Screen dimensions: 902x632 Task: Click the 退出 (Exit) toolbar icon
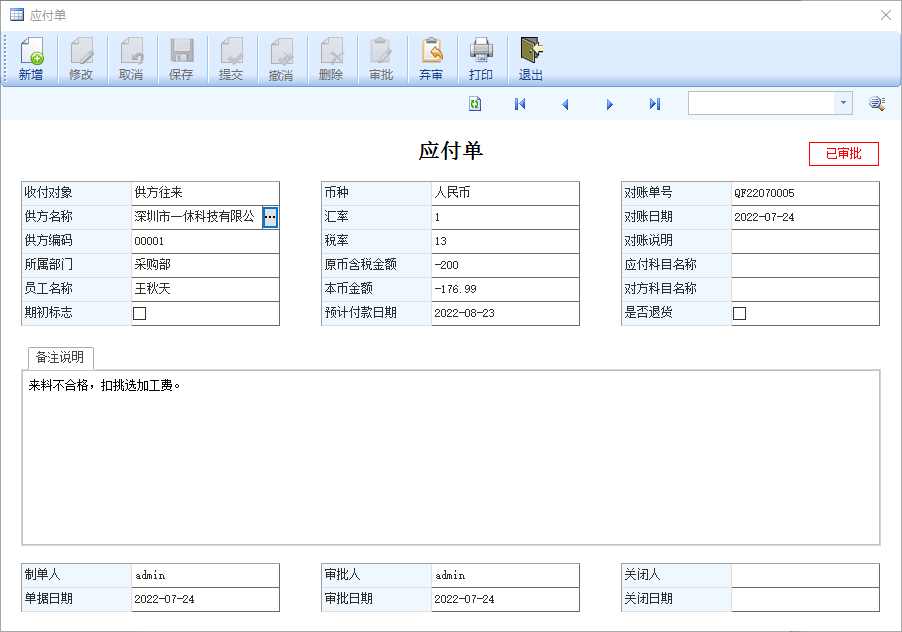531,58
